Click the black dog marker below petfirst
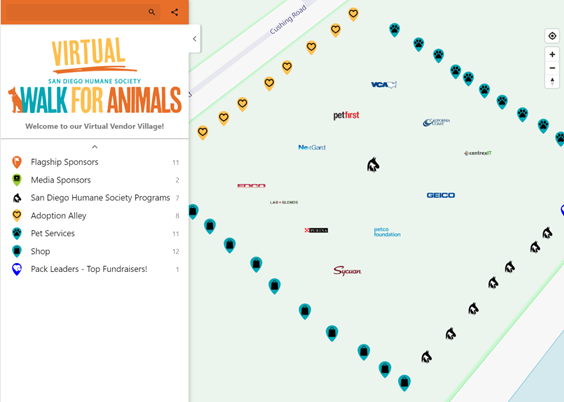 [x=373, y=165]
